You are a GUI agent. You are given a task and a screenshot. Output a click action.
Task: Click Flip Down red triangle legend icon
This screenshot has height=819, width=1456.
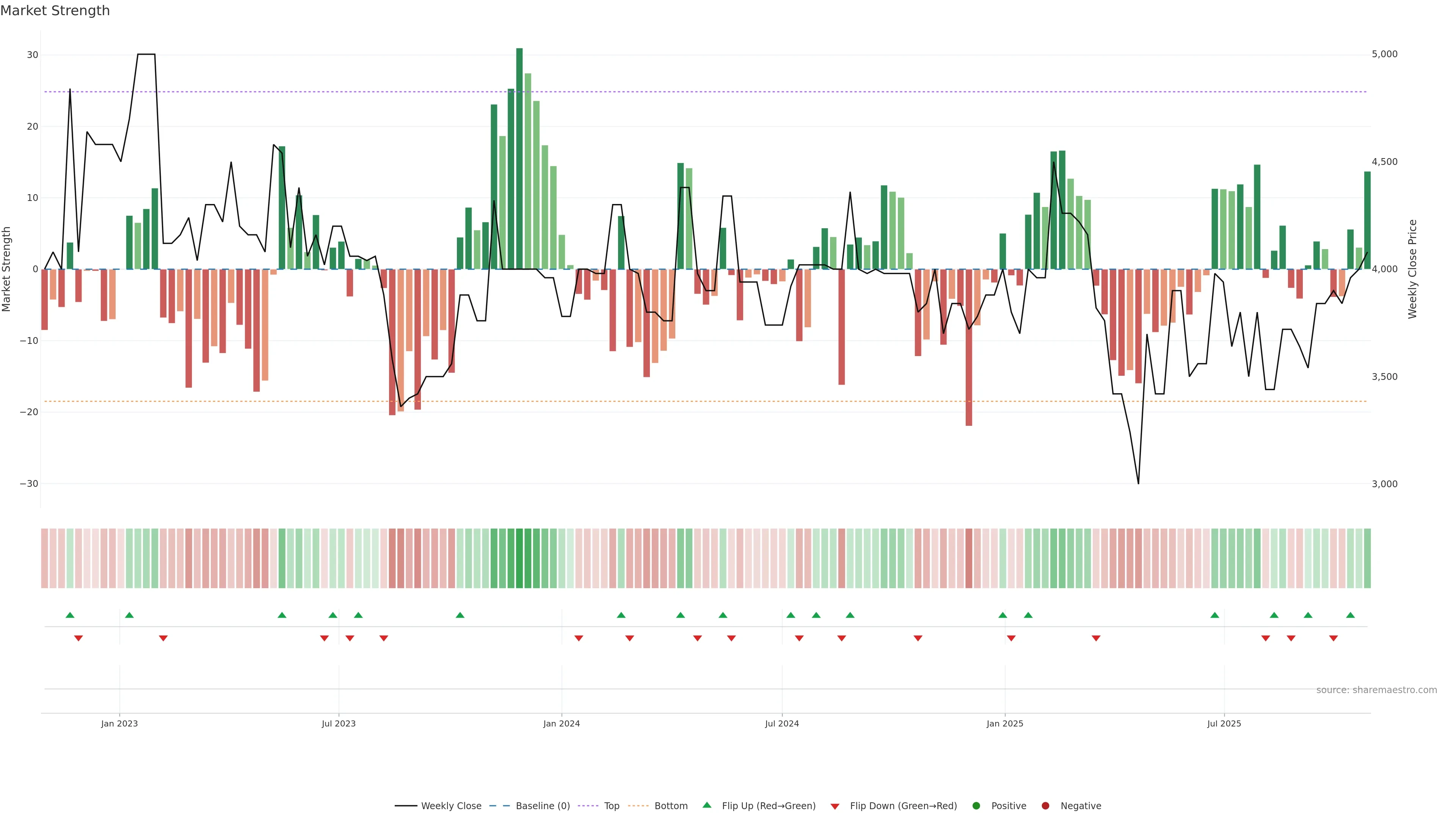[x=835, y=806]
